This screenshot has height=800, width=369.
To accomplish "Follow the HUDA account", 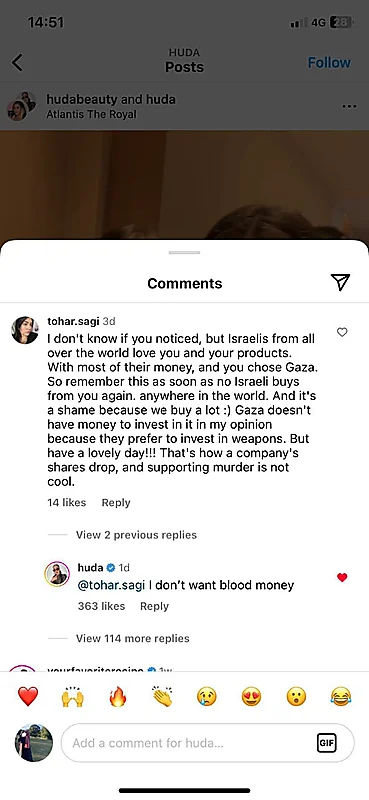I will pos(329,63).
